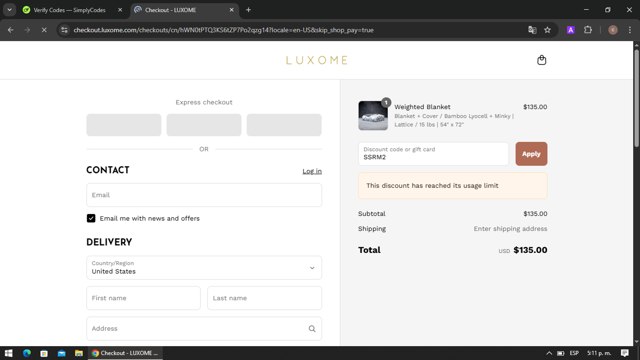The image size is (640, 360).
Task: Click the third express checkout button
Action: tap(284, 125)
